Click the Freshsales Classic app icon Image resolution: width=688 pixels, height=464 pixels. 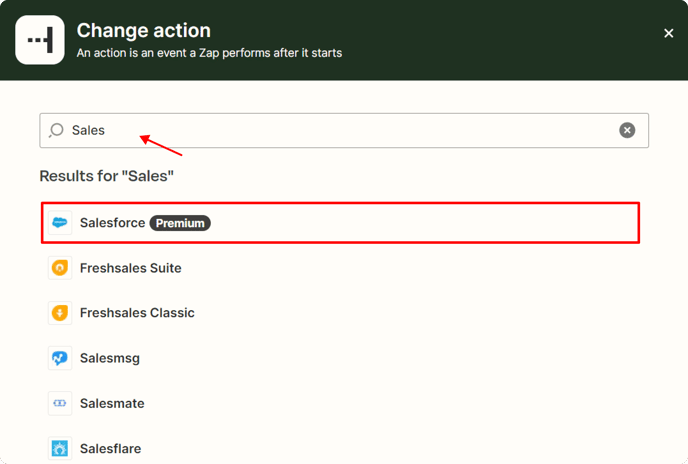60,313
